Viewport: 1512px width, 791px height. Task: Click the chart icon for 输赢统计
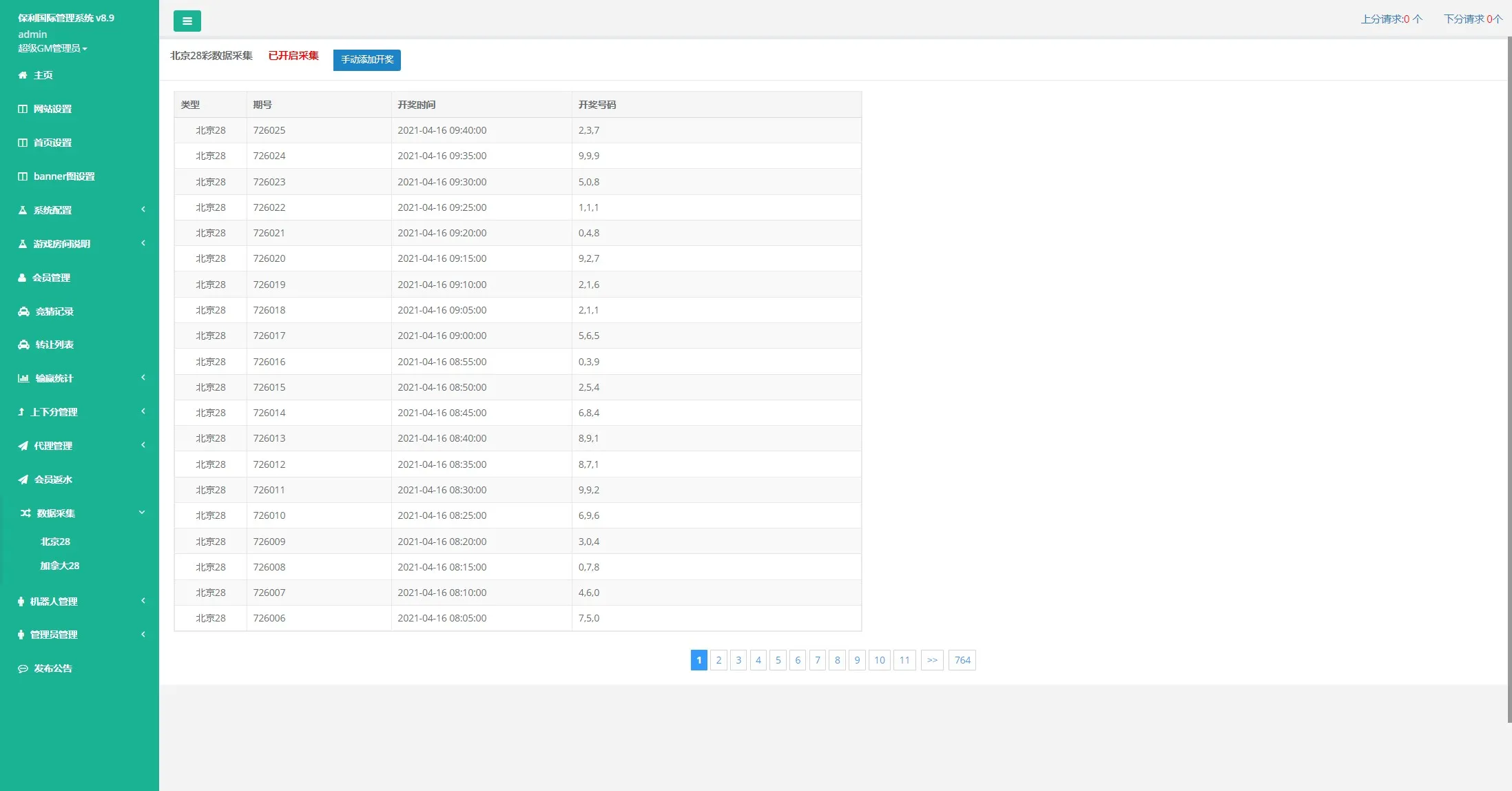[x=23, y=378]
